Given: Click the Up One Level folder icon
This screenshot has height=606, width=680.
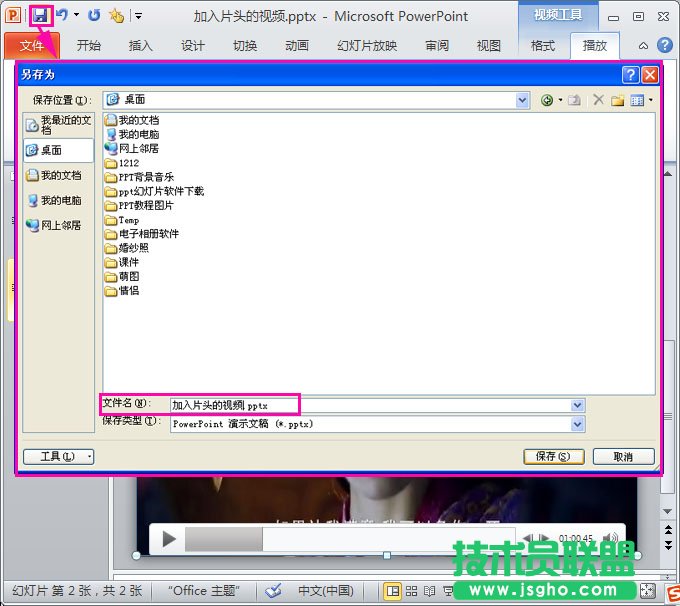Looking at the screenshot, I should [x=574, y=100].
